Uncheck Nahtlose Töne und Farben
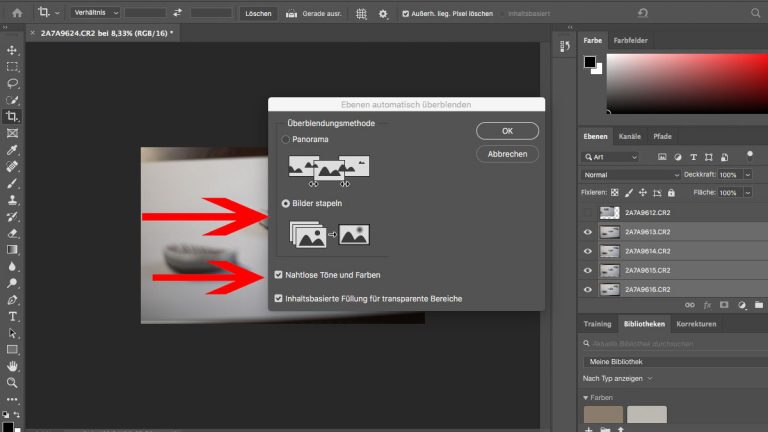 click(279, 274)
